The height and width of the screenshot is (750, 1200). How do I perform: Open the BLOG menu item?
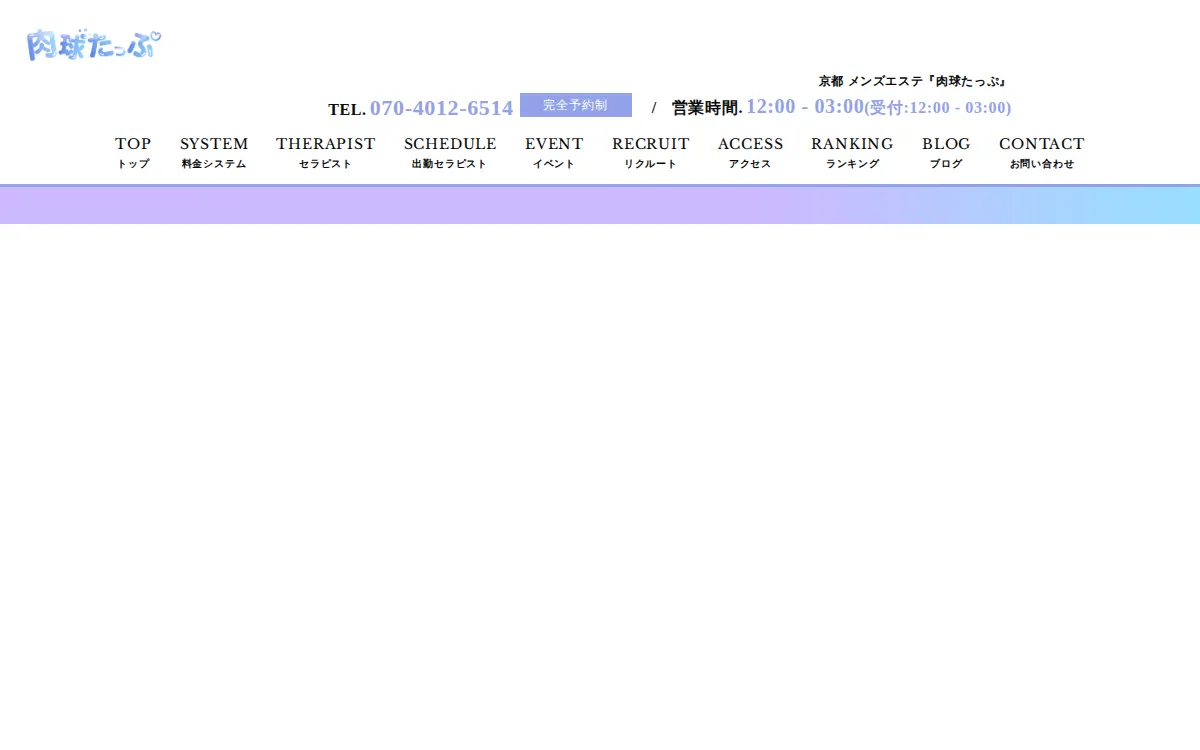[x=946, y=152]
